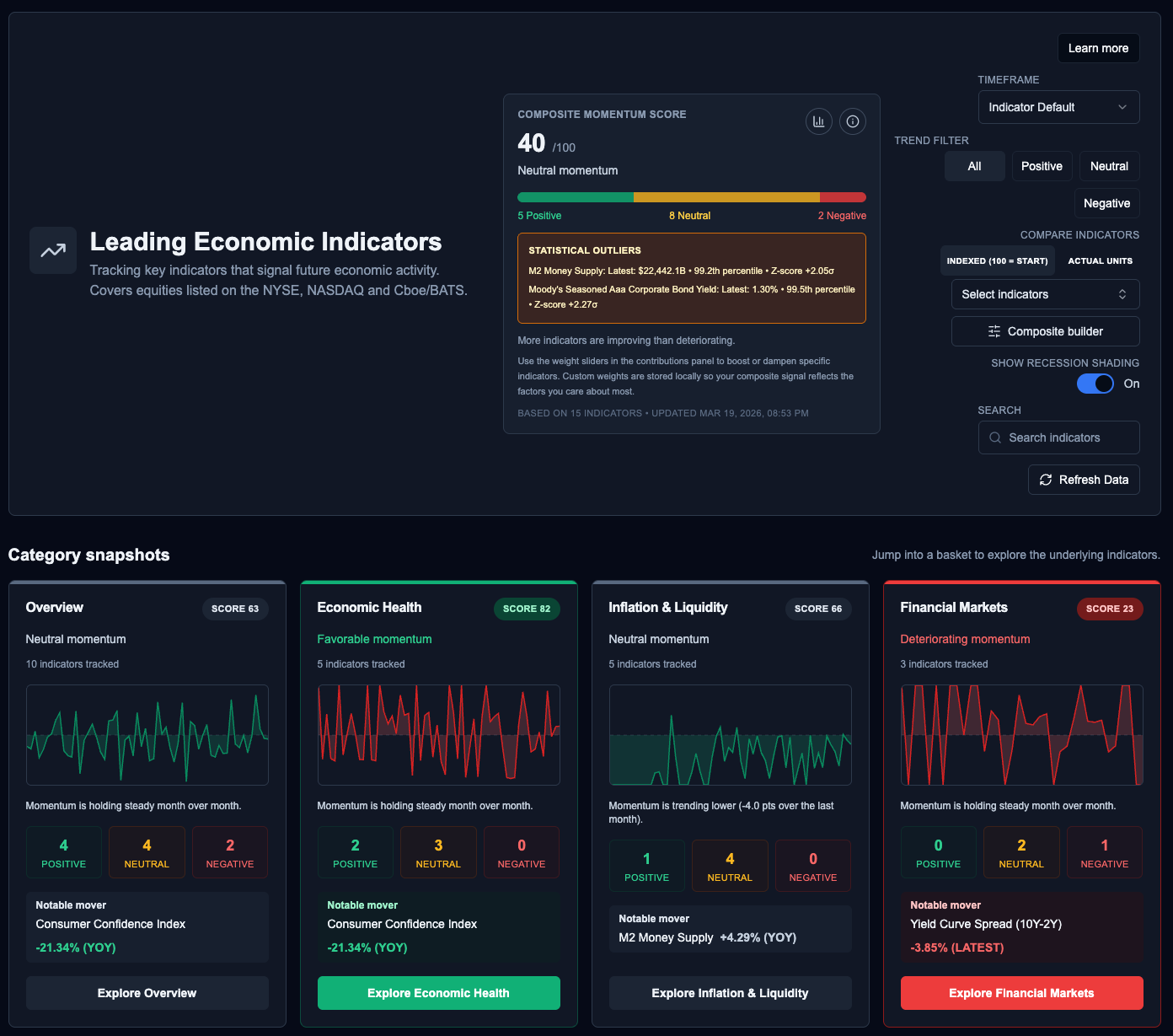The height and width of the screenshot is (1036, 1173).
Task: Click the Learn more button
Action: [x=1098, y=48]
